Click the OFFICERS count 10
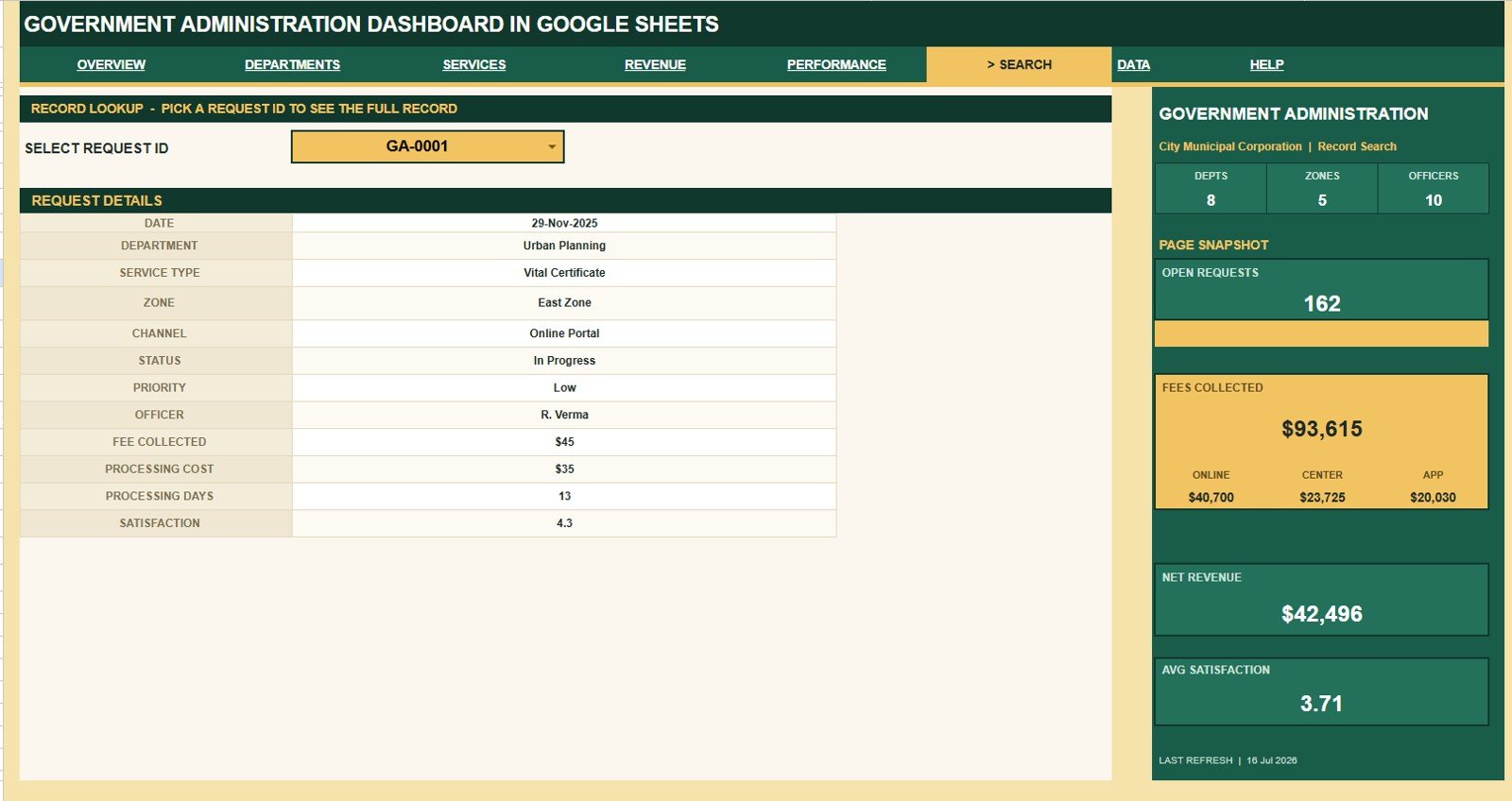Viewport: 1512px width, 801px height. (x=1434, y=200)
